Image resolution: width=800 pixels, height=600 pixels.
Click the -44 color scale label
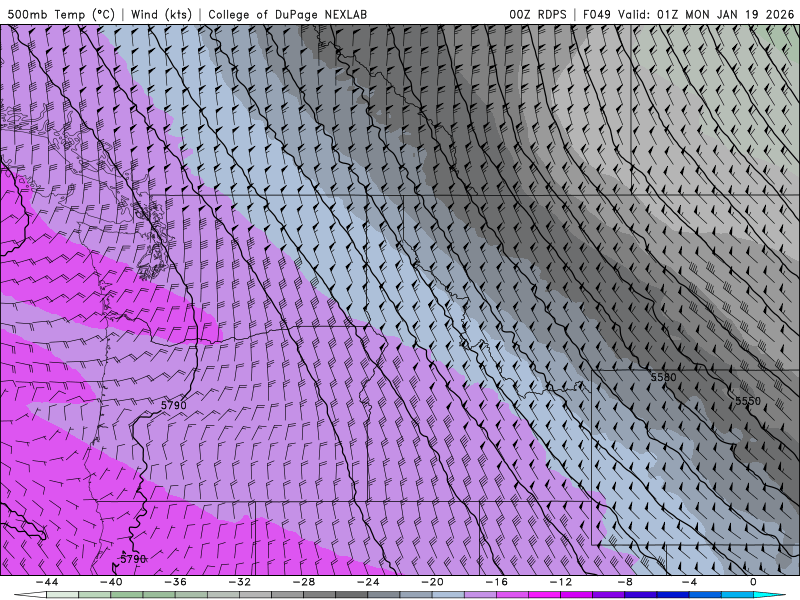tap(47, 582)
